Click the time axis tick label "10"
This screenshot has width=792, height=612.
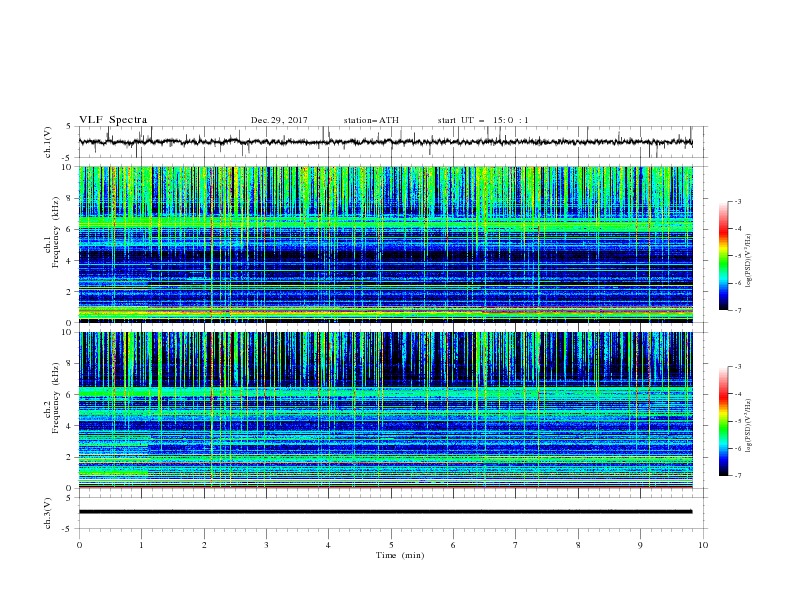703,545
